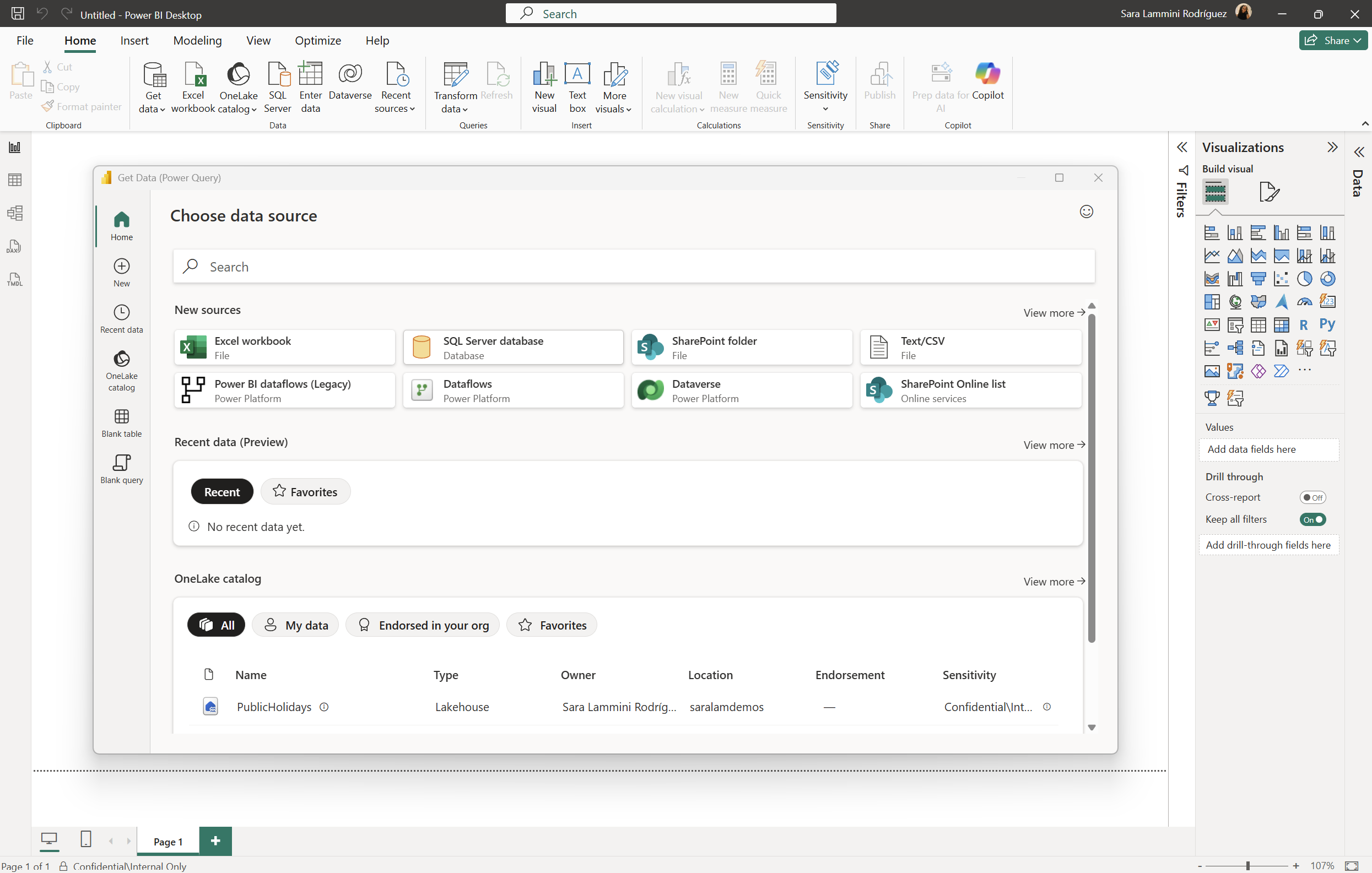Click the Dataverse ribbon button
Viewport: 1372px width, 873px height.
tap(350, 81)
